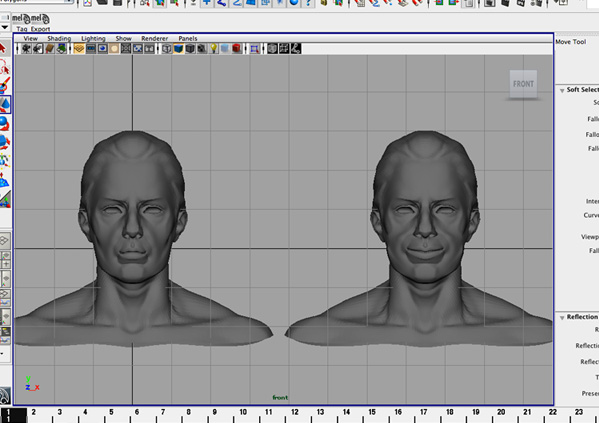Open the Shading menu
Image resolution: width=599 pixels, height=423 pixels.
pos(59,38)
